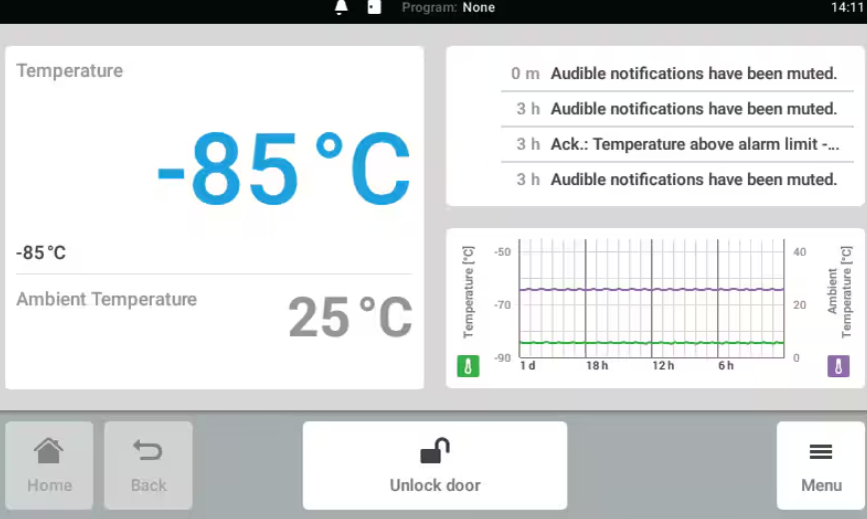Tap the bell notification icon in status bar

(341, 8)
